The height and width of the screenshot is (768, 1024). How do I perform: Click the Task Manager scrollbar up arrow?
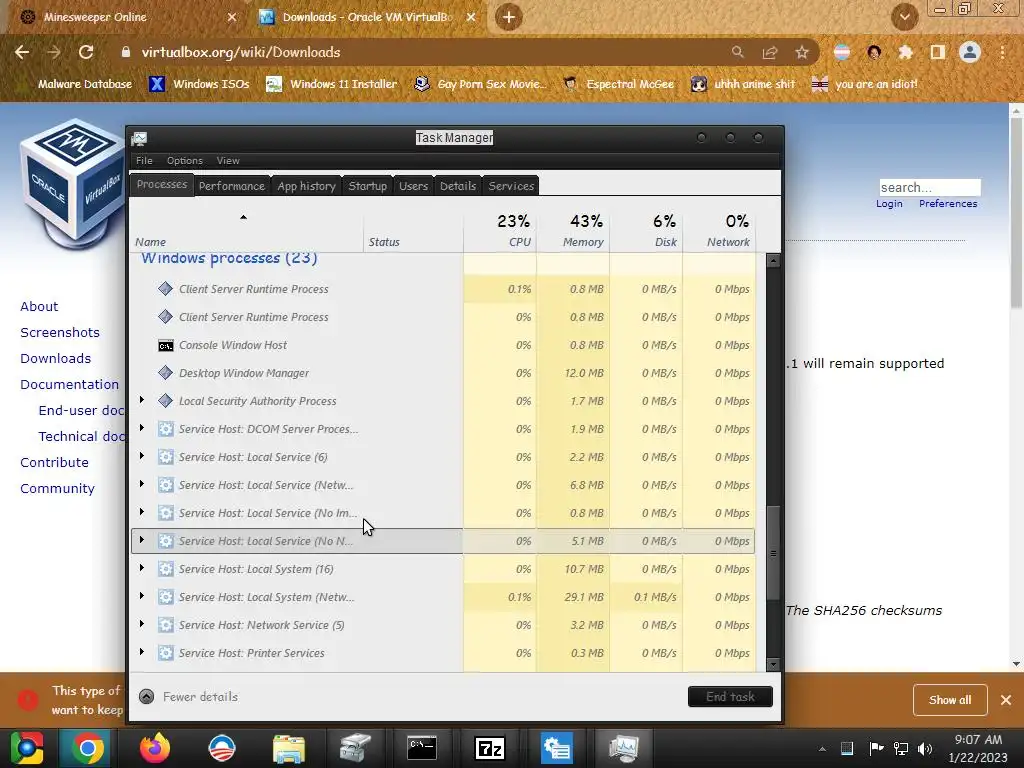(773, 261)
